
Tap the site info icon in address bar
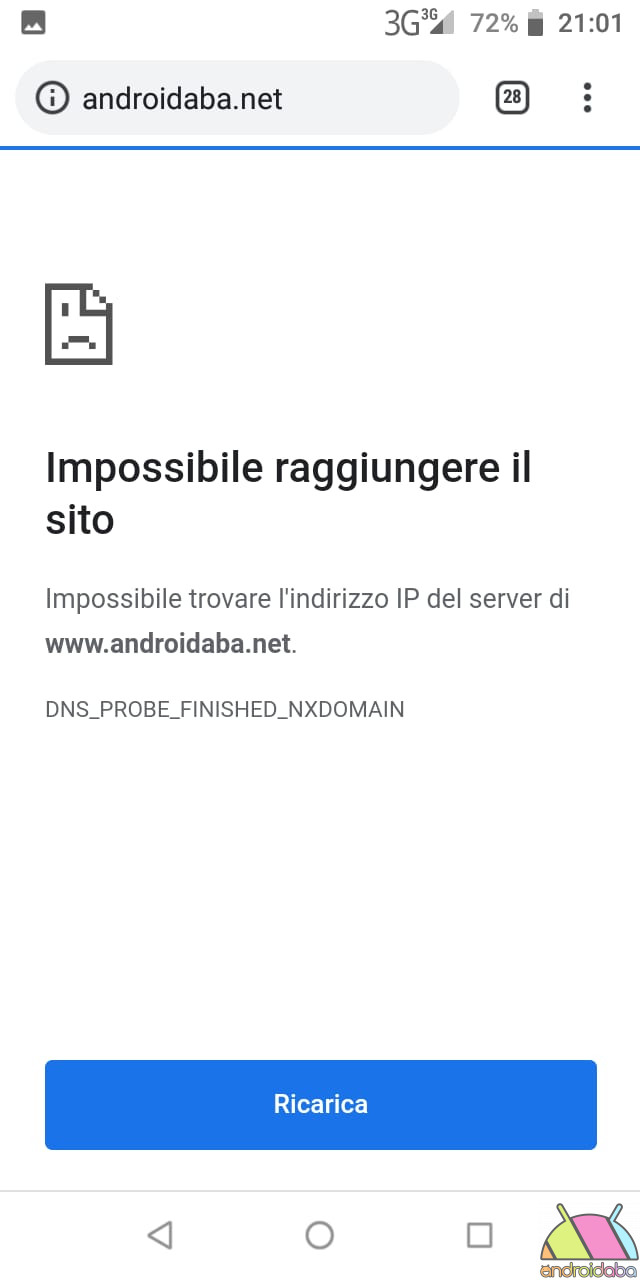[53, 98]
